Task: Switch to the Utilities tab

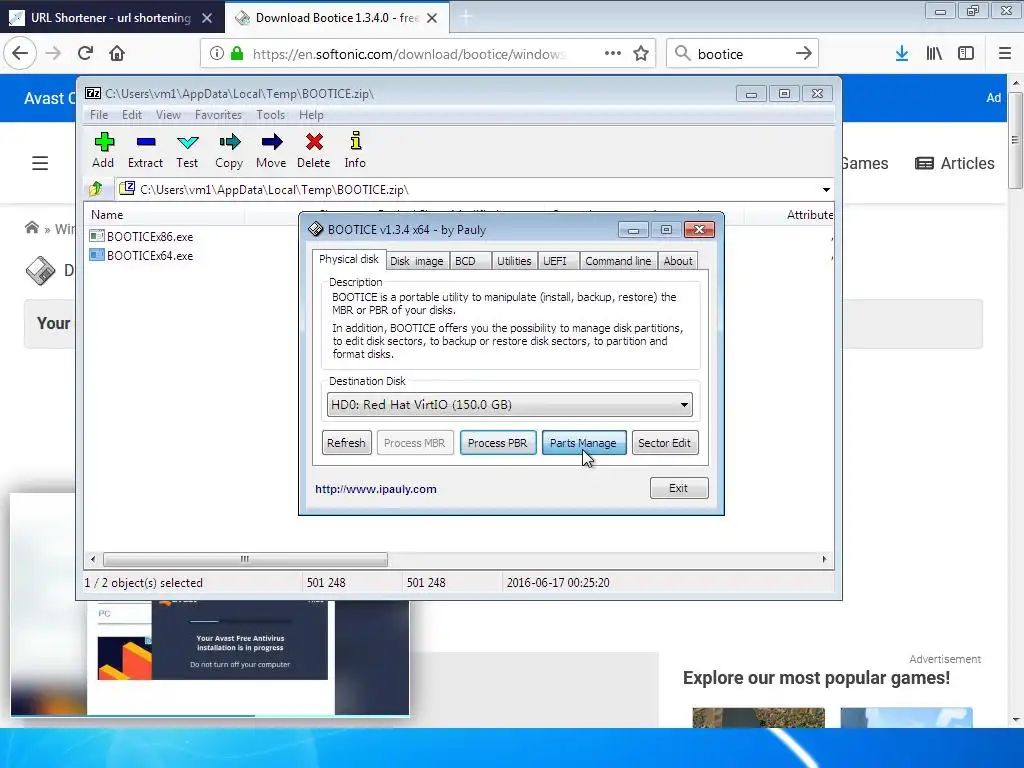Action: point(514,261)
